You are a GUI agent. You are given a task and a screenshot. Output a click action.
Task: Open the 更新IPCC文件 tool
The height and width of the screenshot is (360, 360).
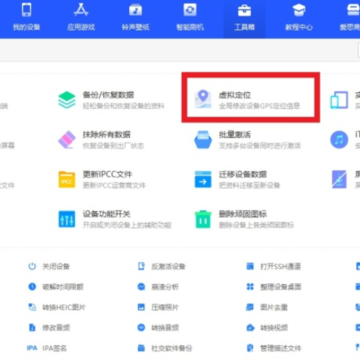click(102, 179)
